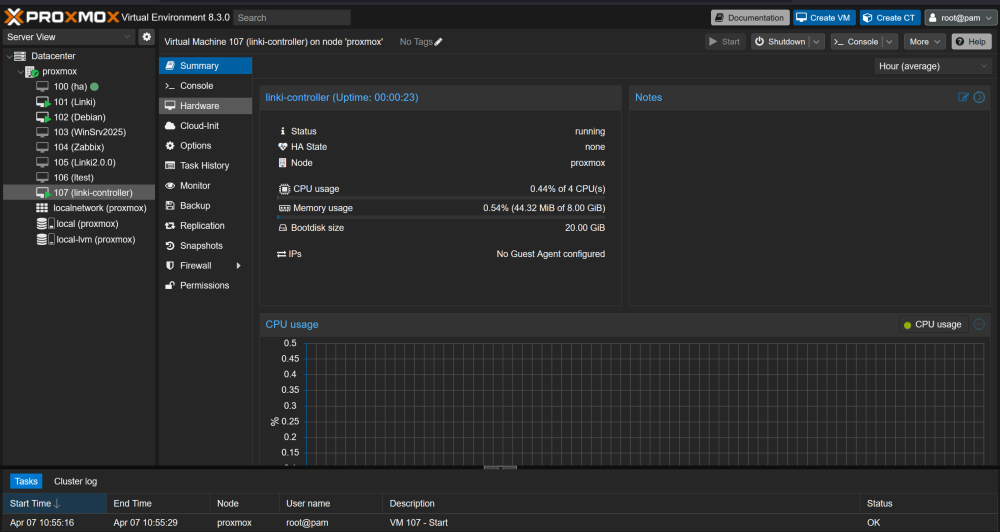Click the Console button in the top bar

point(857,41)
